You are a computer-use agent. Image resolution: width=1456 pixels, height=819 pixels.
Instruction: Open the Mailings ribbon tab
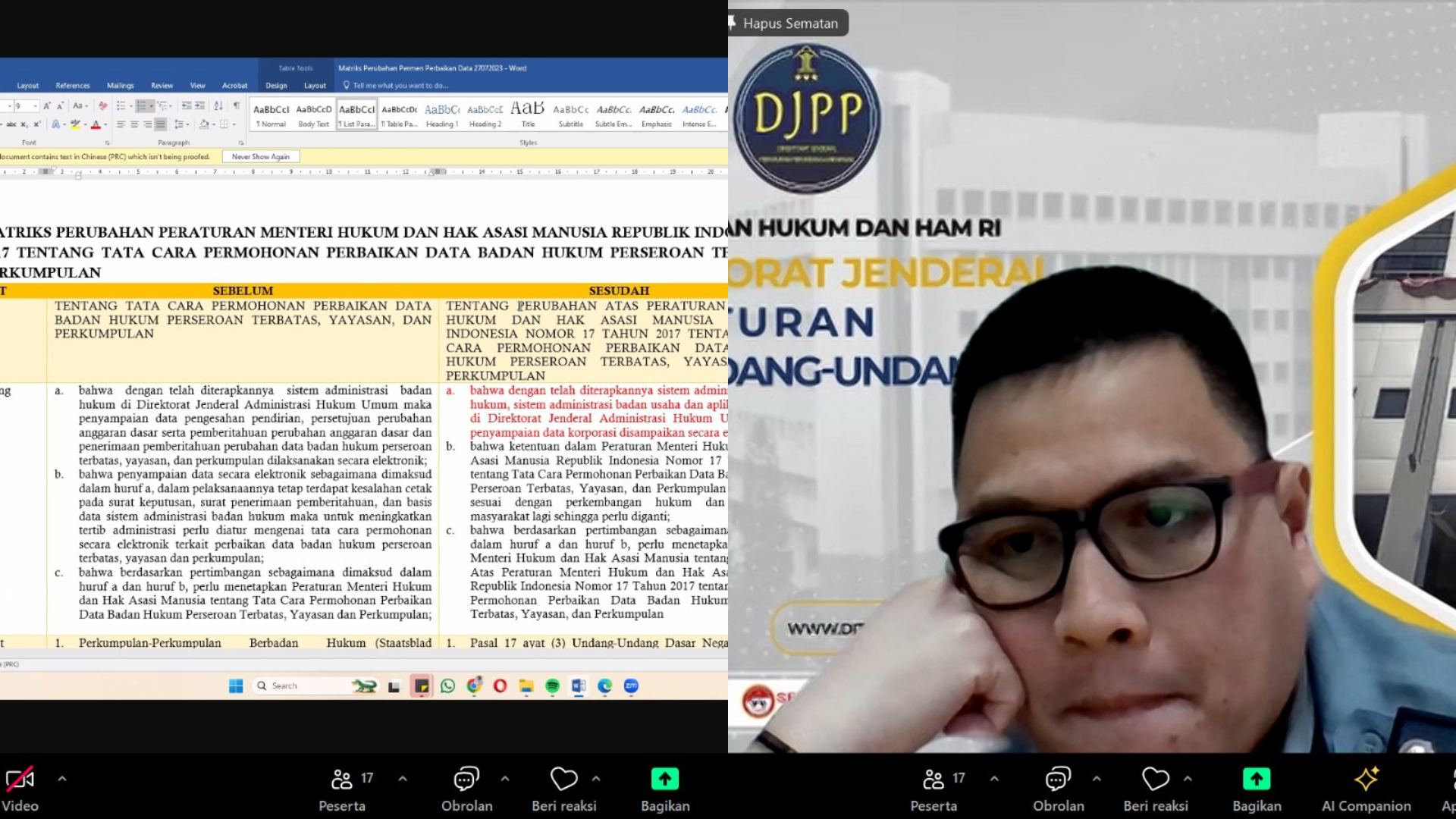(x=120, y=86)
